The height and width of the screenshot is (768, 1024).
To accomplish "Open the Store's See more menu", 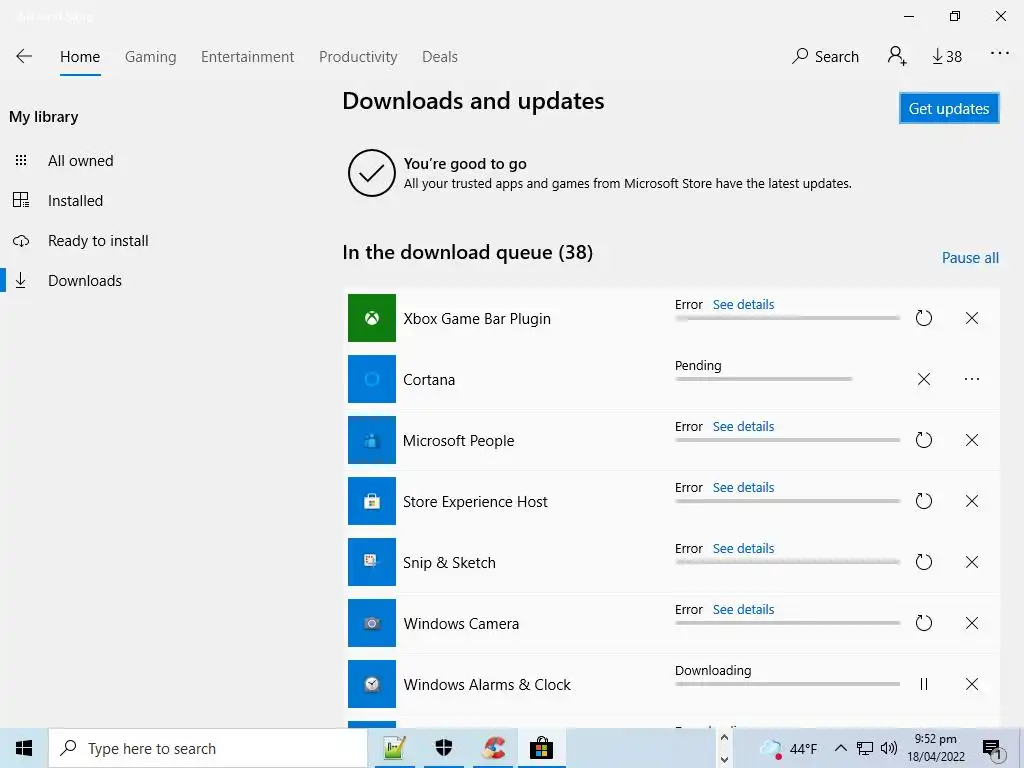I will (x=1000, y=54).
